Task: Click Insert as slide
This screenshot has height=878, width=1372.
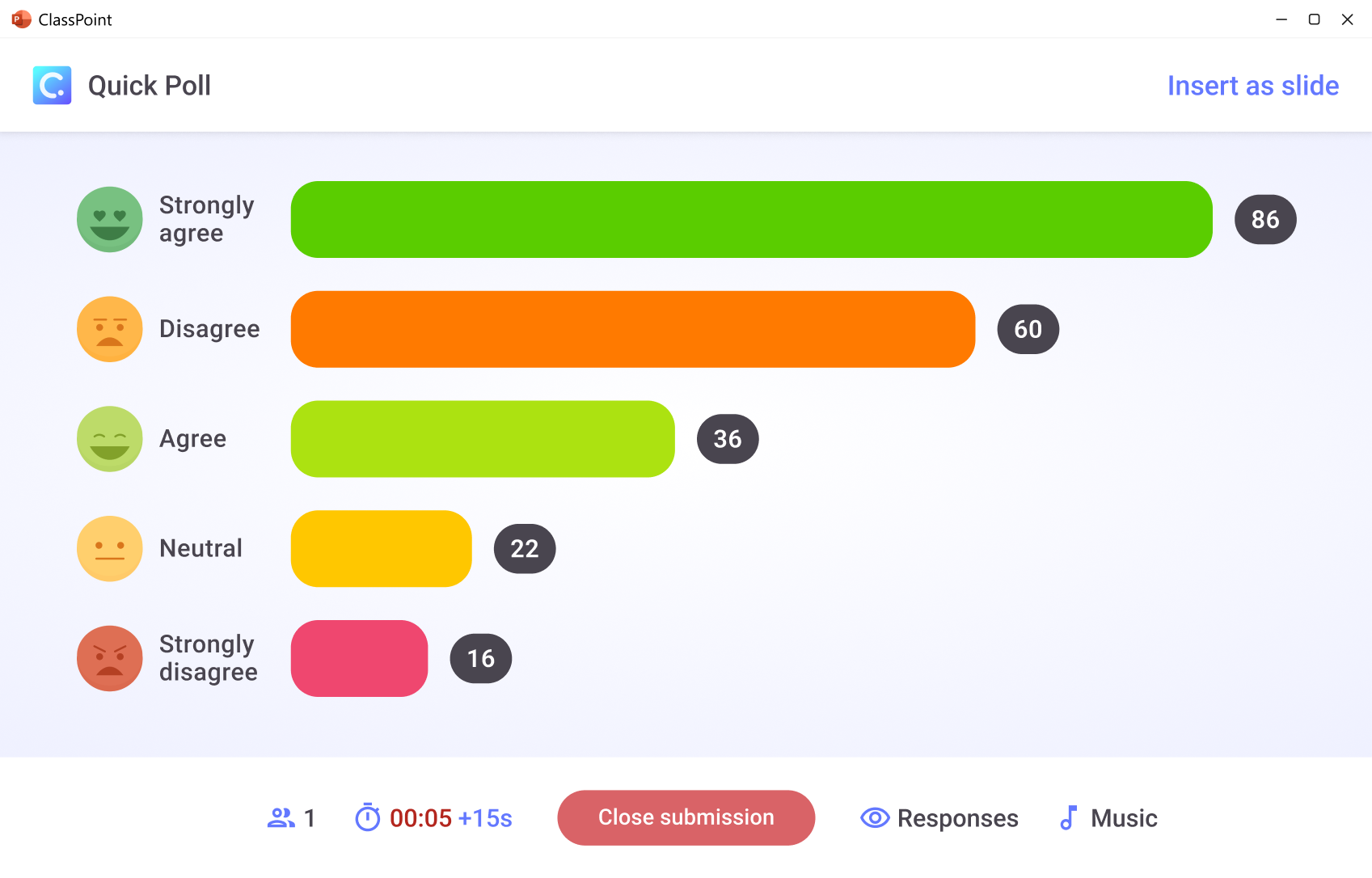Action: click(x=1252, y=85)
